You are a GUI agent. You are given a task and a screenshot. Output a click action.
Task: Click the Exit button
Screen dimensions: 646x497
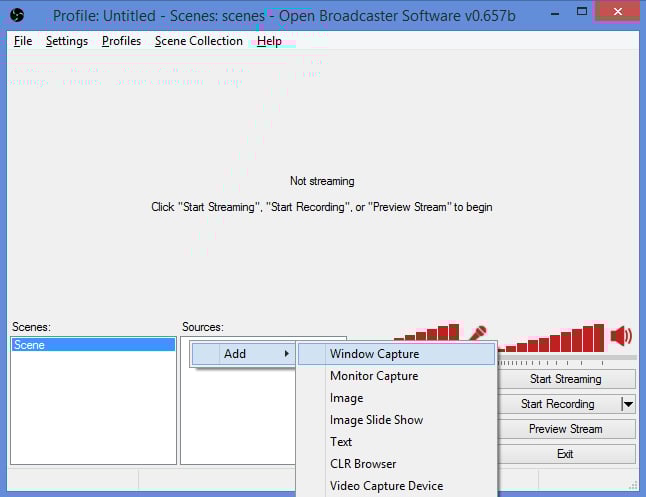click(566, 454)
